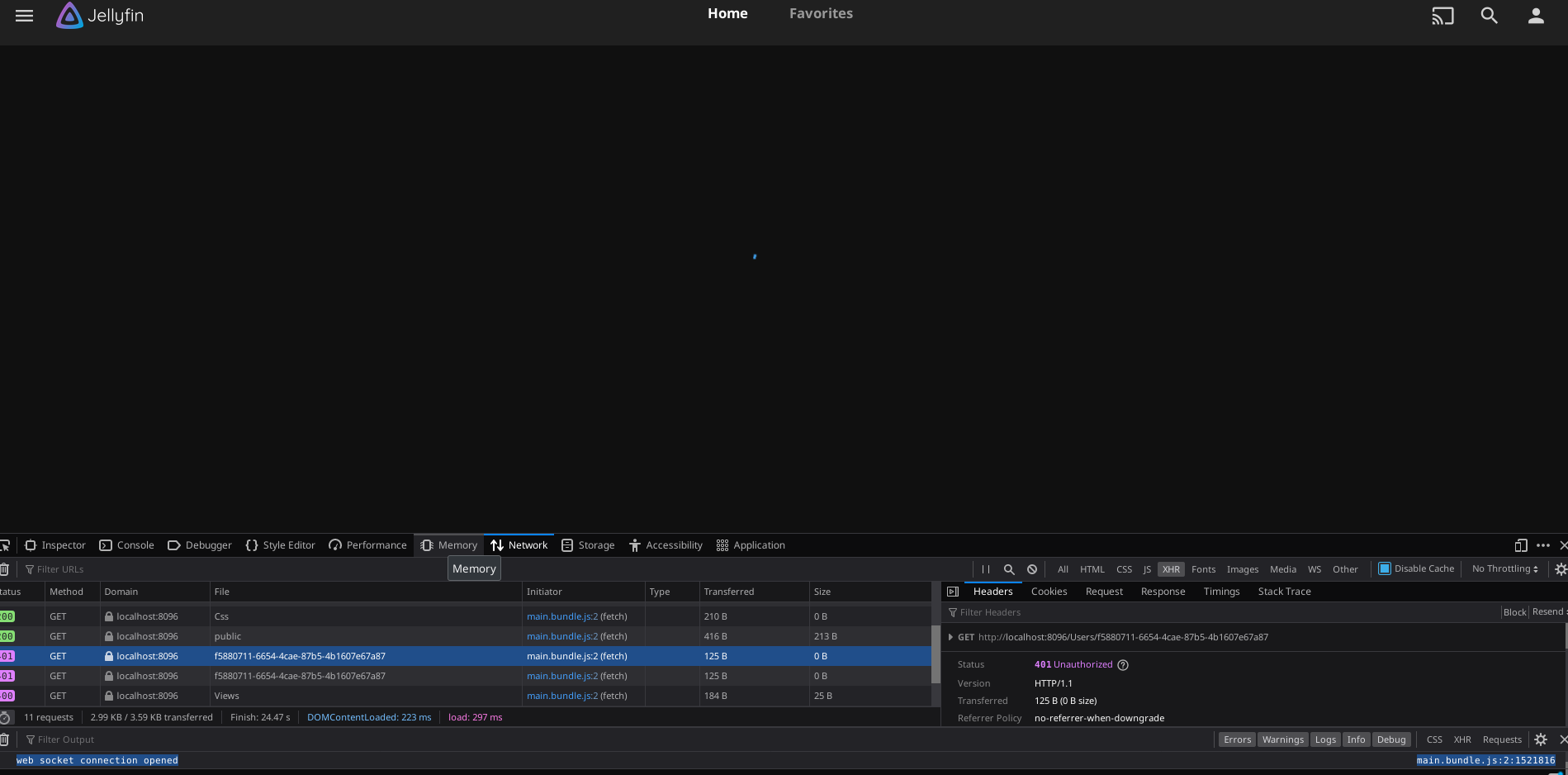Open the Jellyfin hamburger menu
The width and height of the screenshot is (1568, 775).
25,16
